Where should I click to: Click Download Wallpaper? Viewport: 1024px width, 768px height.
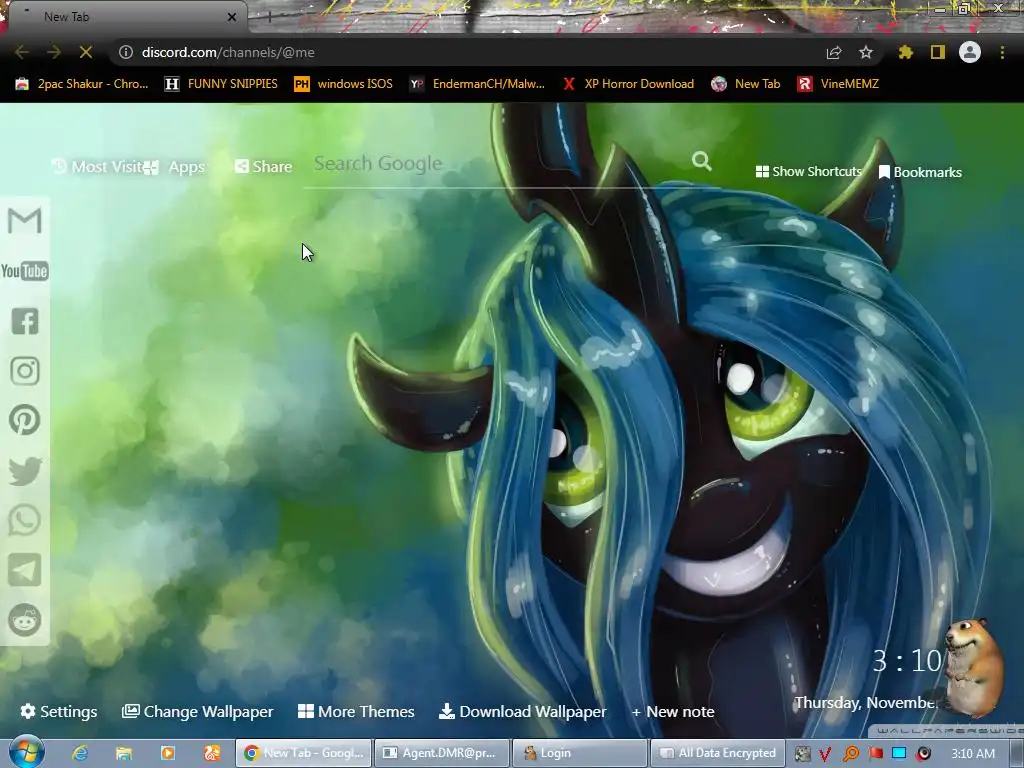click(x=522, y=711)
